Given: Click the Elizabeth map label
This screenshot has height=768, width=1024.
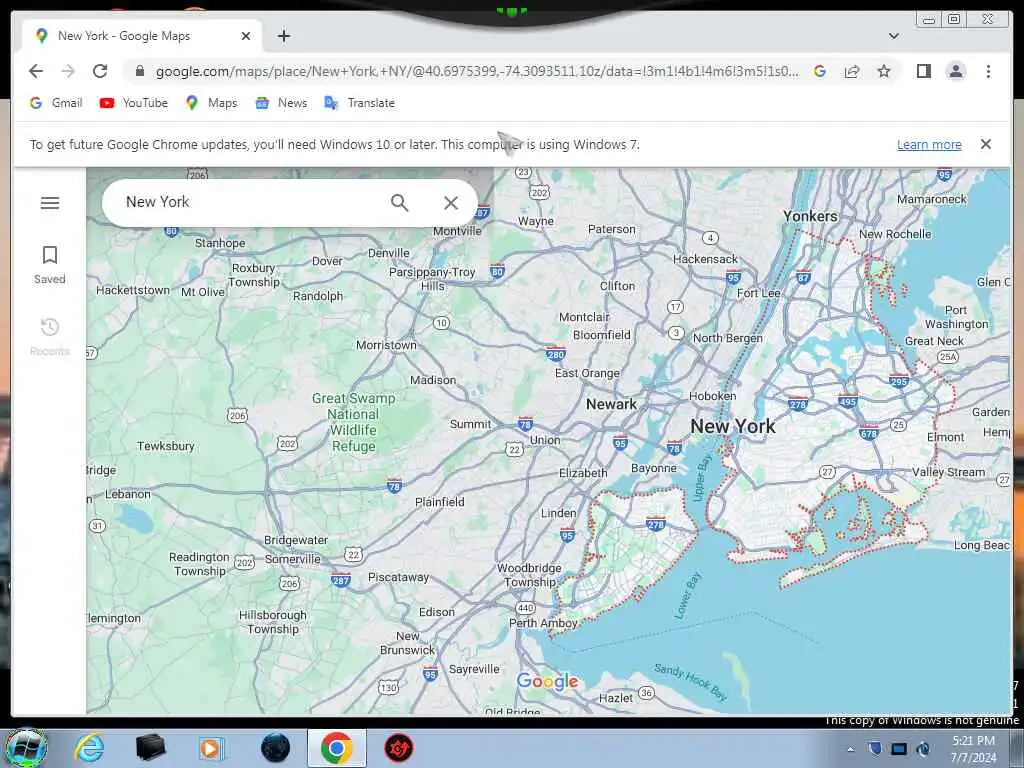Looking at the screenshot, I should pyautogui.click(x=583, y=473).
